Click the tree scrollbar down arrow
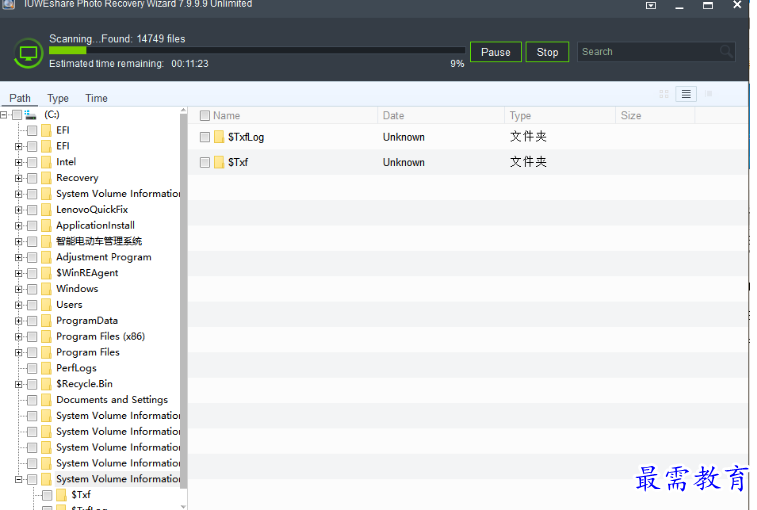The image size is (757, 510). point(183,506)
